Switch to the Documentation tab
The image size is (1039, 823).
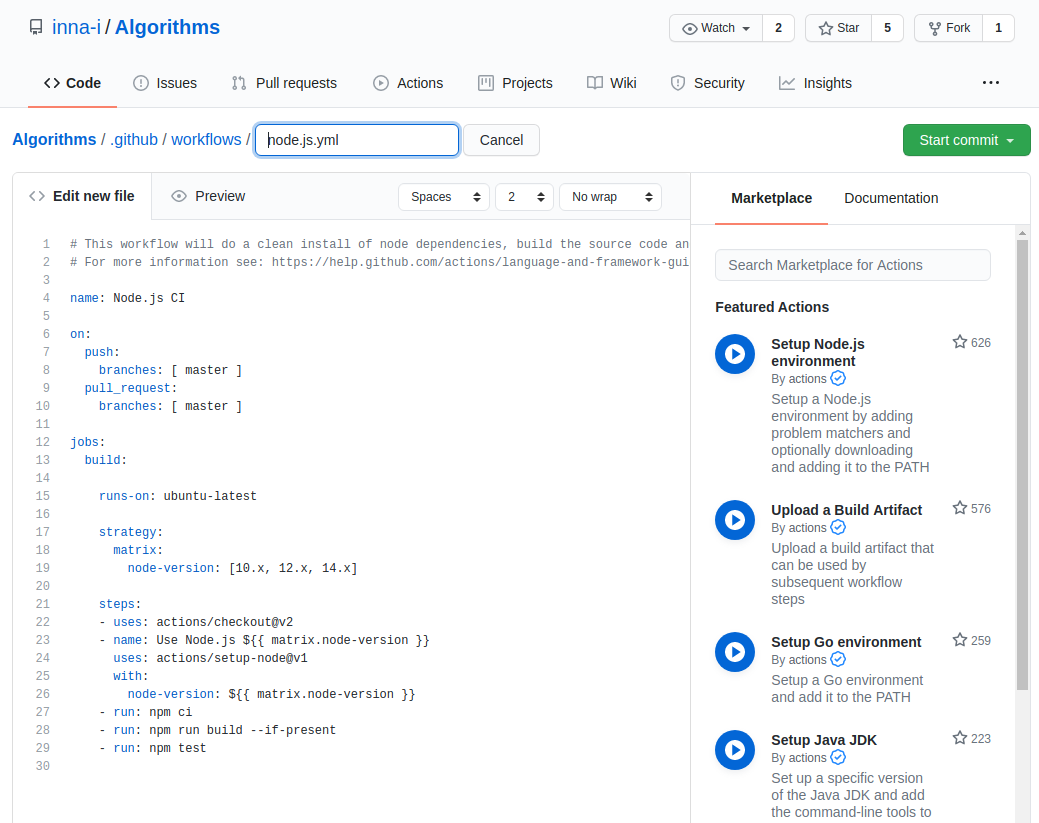[x=891, y=198]
